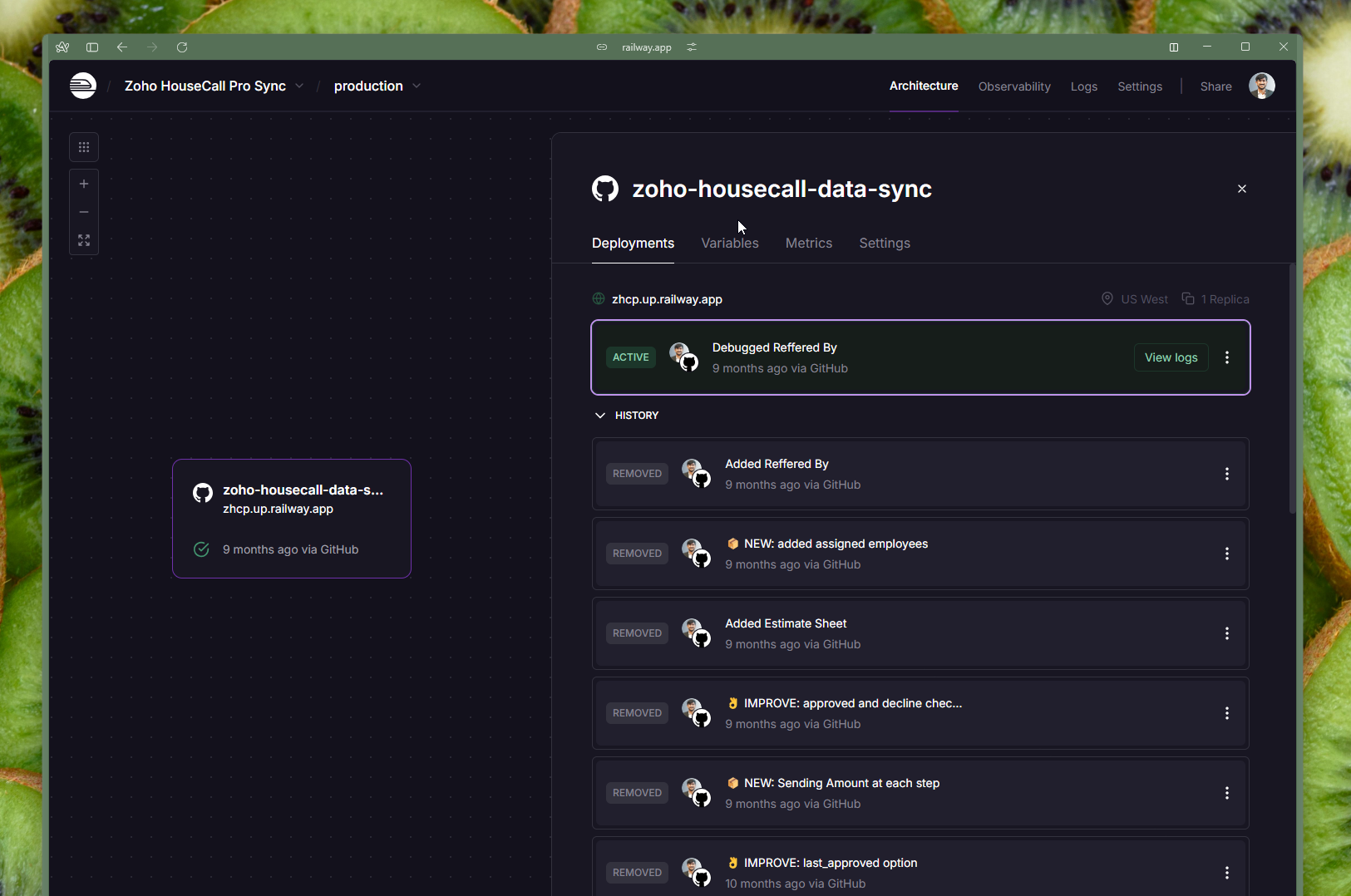1351x896 pixels.
Task: Close the zoho-housecall-data-sync panel
Action: 1242,189
